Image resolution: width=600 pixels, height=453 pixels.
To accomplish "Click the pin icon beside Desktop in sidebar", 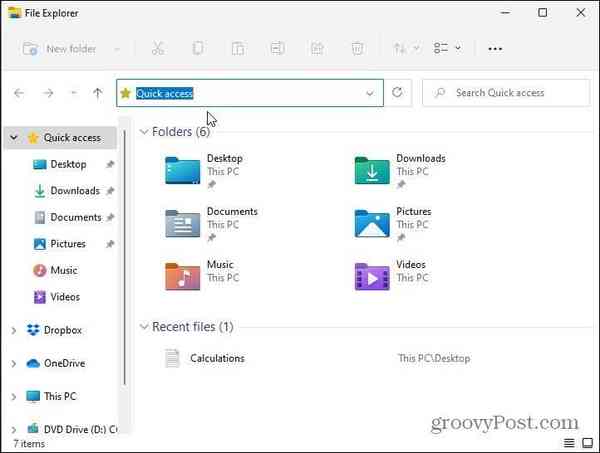I will coord(110,165).
